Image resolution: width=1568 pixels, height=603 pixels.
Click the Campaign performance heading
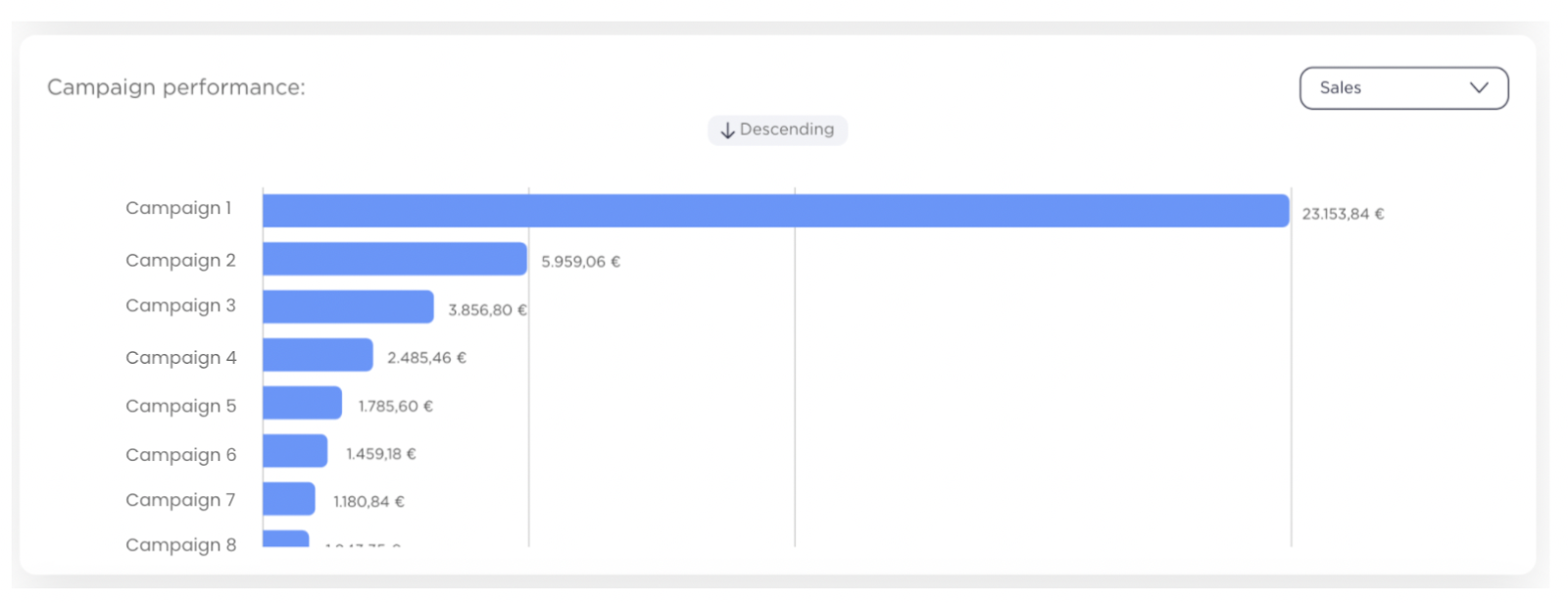(176, 87)
